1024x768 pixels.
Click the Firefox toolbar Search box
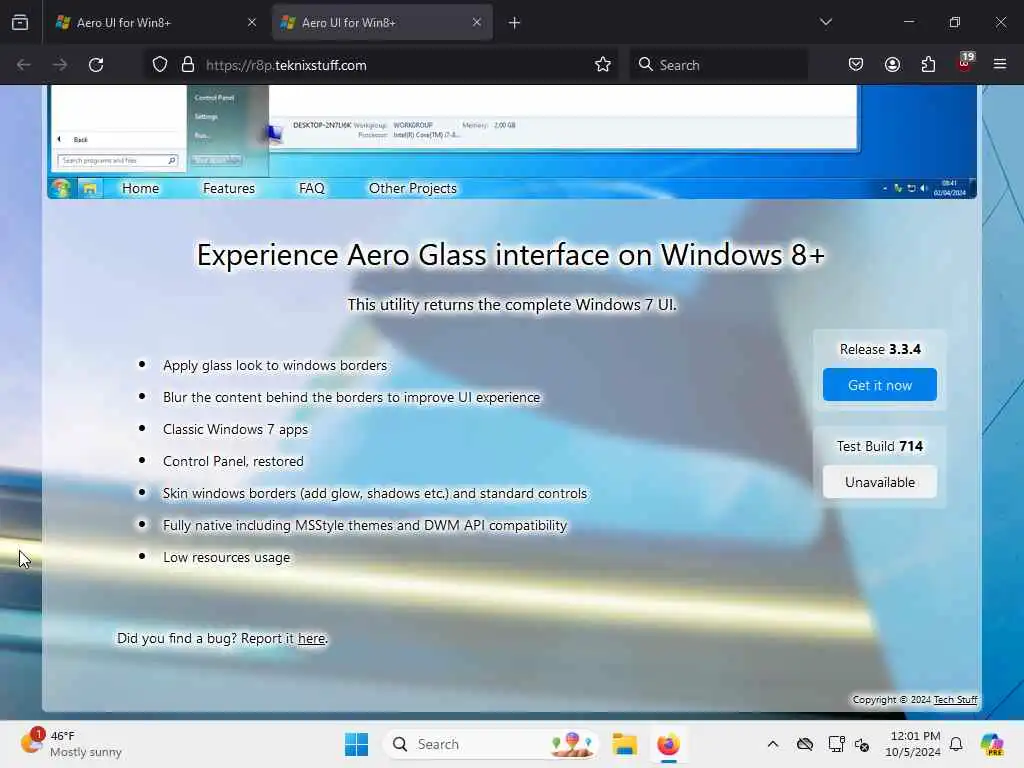coord(718,65)
